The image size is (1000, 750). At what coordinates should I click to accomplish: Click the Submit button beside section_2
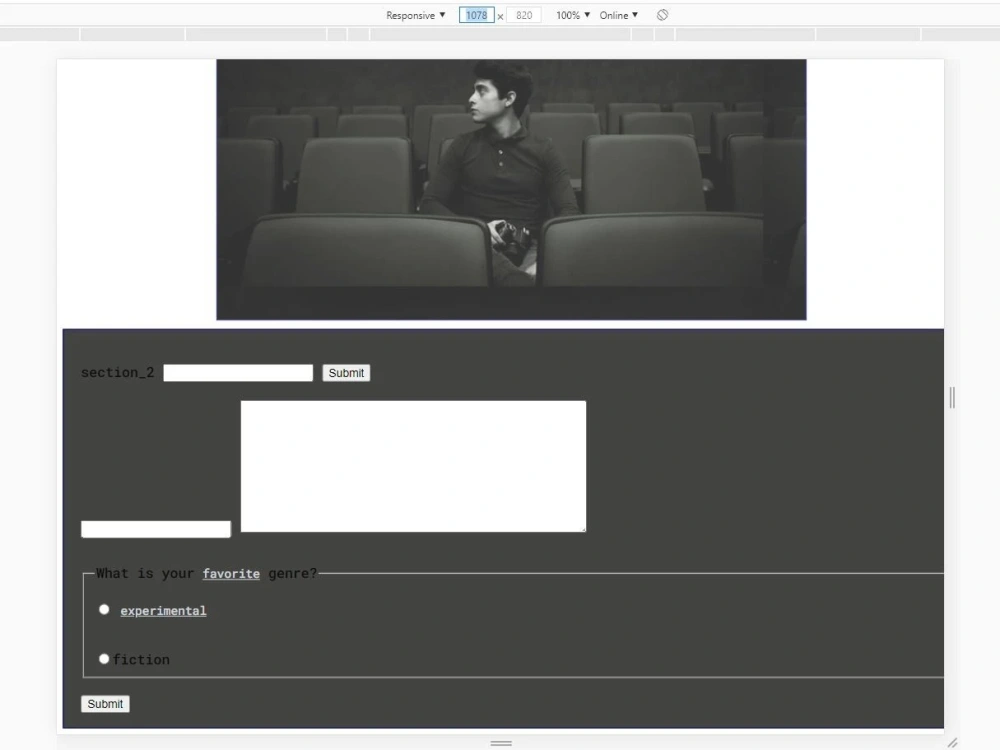[x=346, y=373]
